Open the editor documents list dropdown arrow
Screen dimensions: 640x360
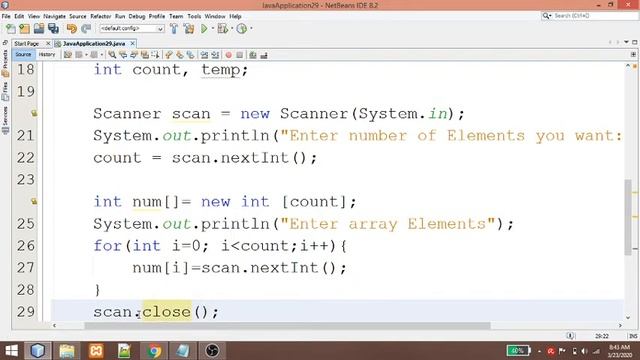pyautogui.click(x=626, y=42)
